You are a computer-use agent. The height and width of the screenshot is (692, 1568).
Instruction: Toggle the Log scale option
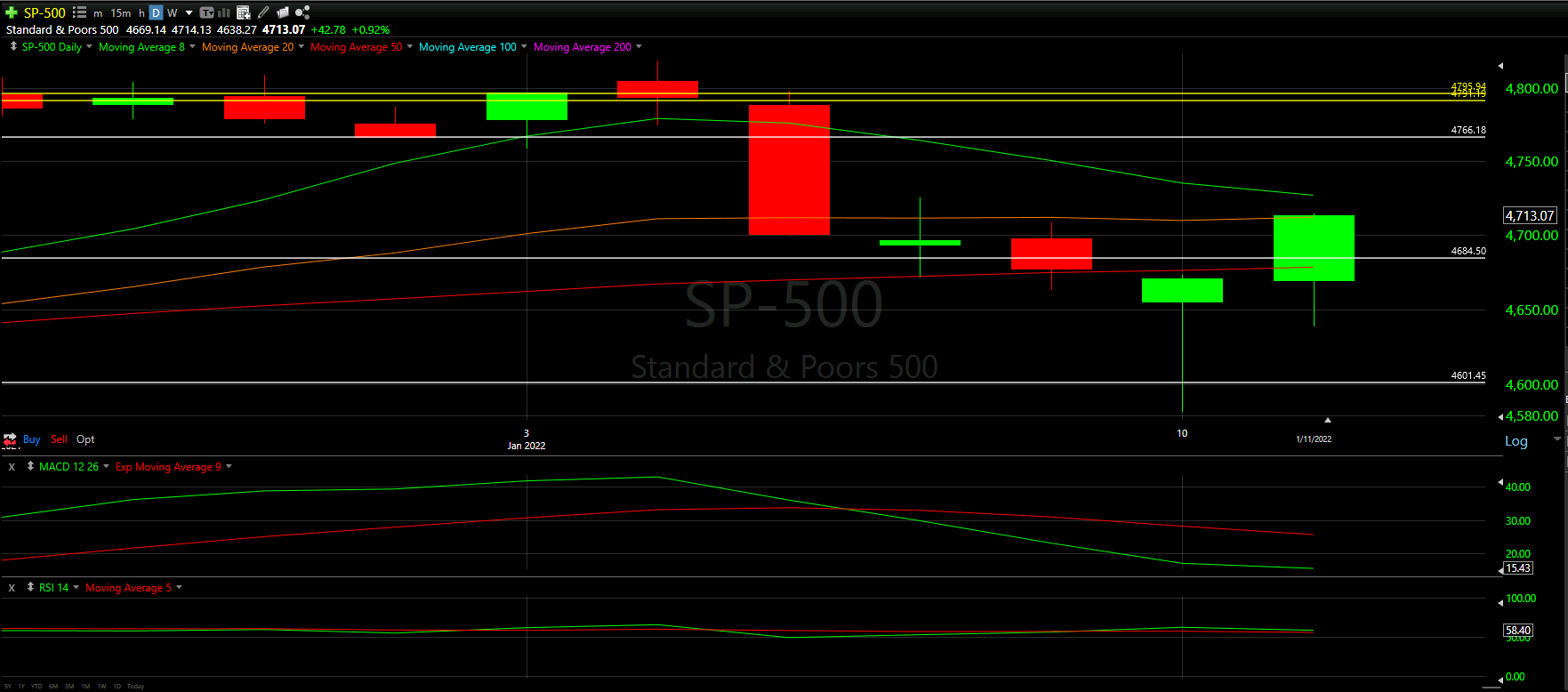[1516, 441]
